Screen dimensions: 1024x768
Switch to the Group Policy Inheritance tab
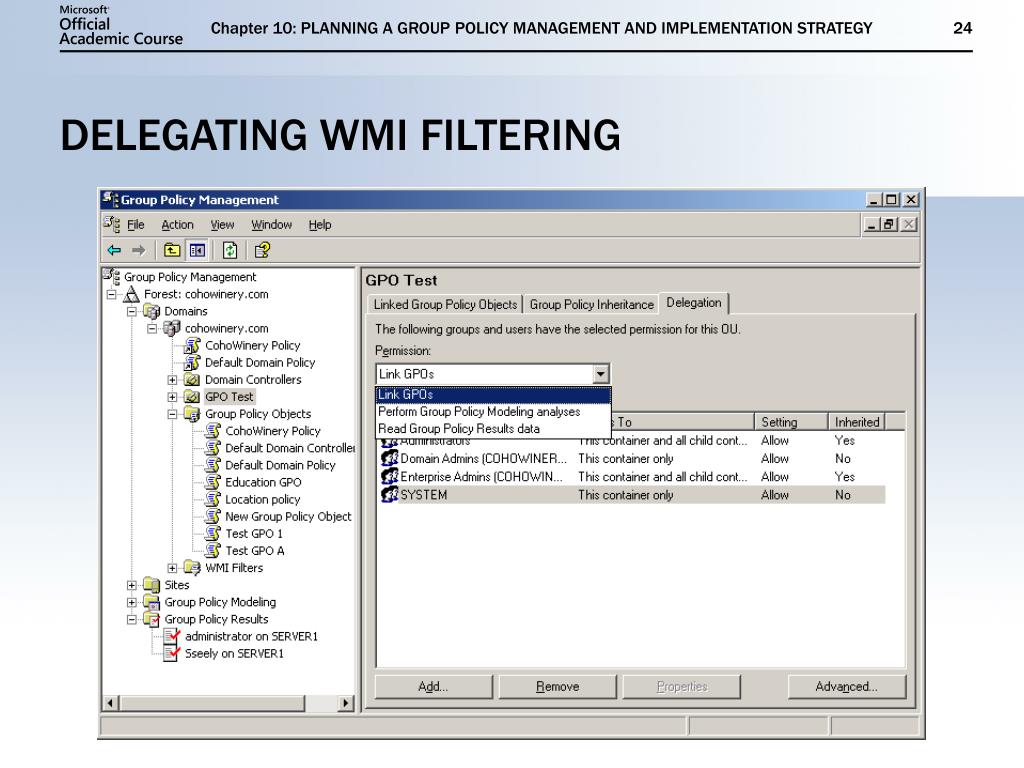coord(589,303)
